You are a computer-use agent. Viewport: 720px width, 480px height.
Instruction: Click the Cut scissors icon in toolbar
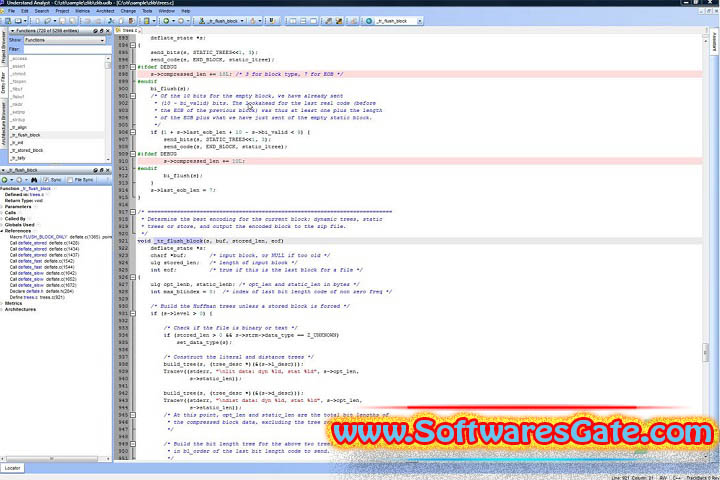(x=111, y=21)
